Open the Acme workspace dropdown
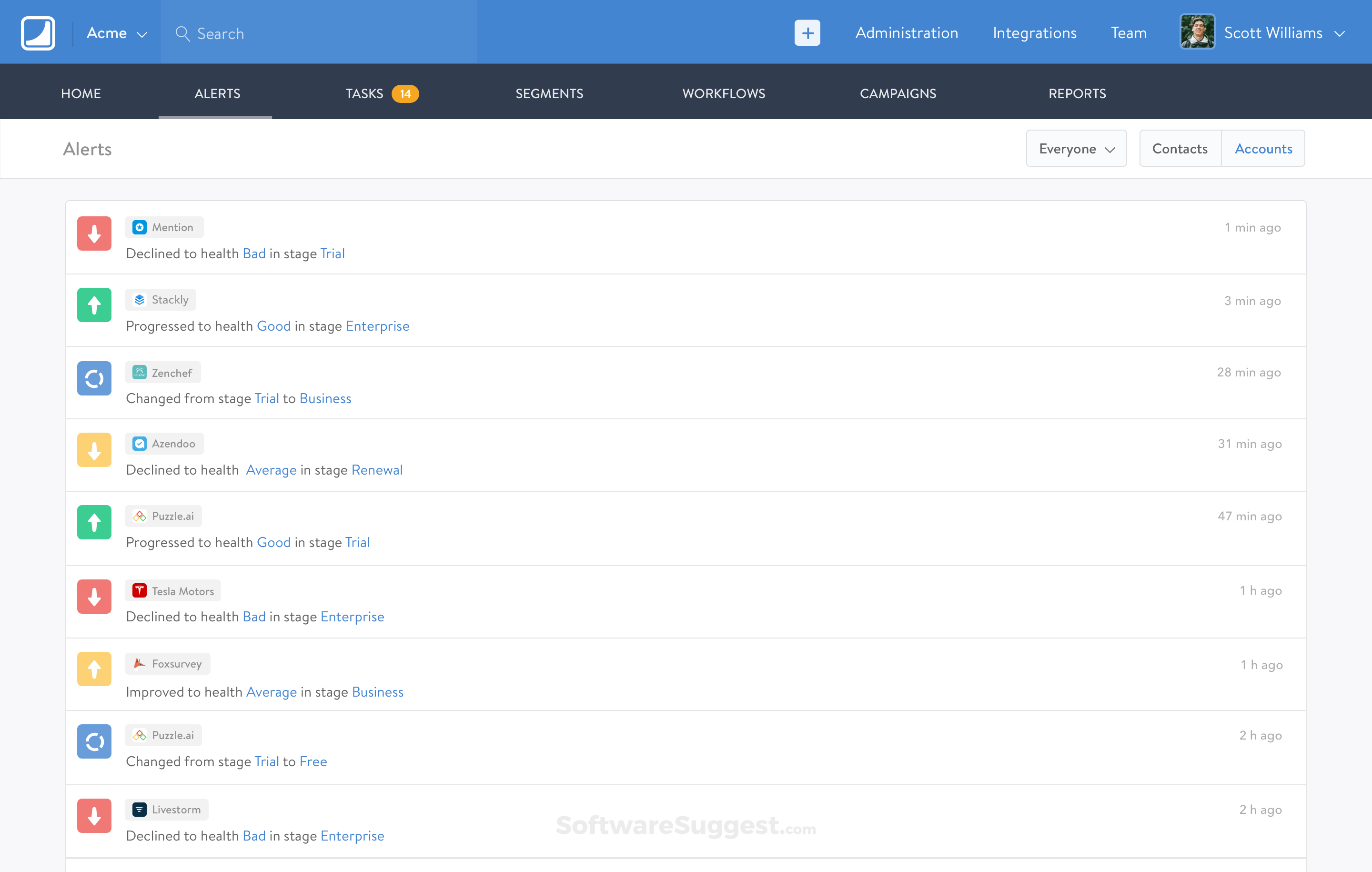Image resolution: width=1372 pixels, height=872 pixels. [116, 33]
